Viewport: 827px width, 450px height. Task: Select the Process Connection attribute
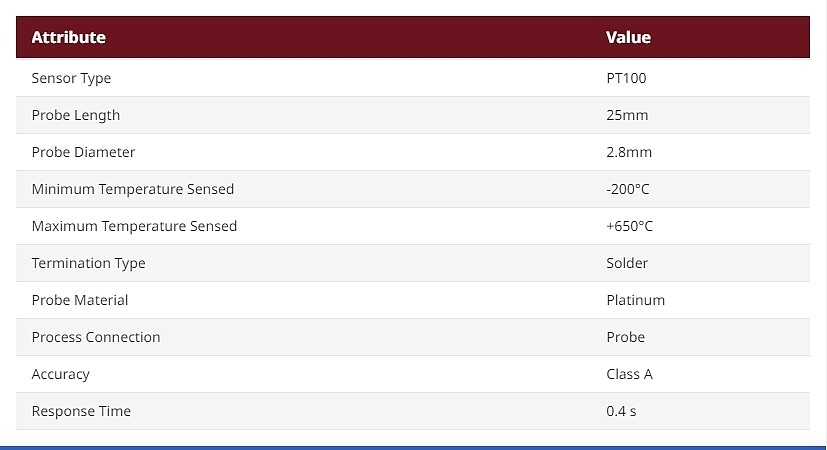coord(96,337)
